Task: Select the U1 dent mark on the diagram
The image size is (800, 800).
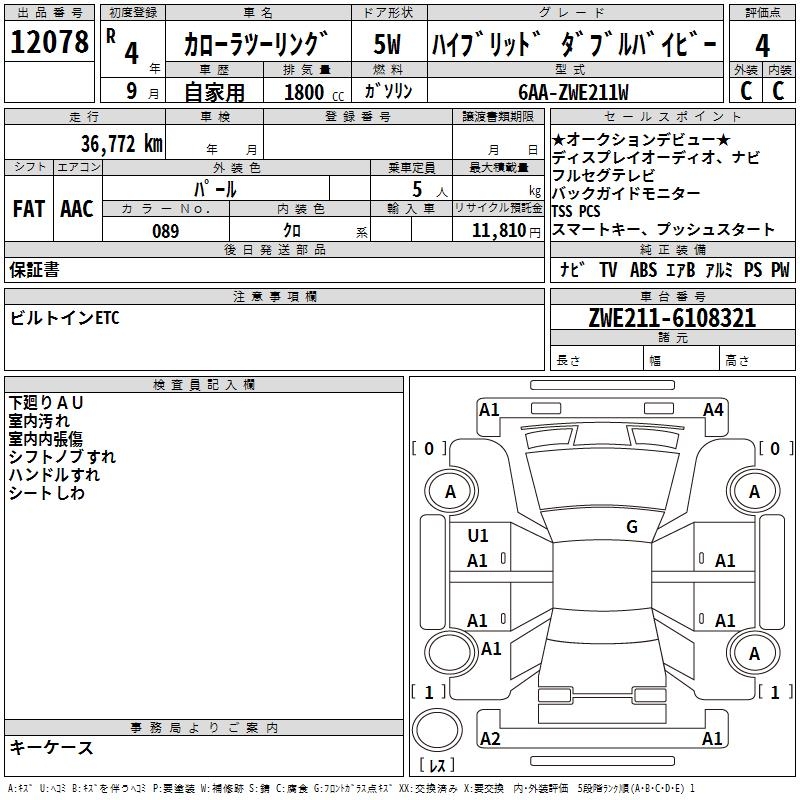Action: click(478, 536)
